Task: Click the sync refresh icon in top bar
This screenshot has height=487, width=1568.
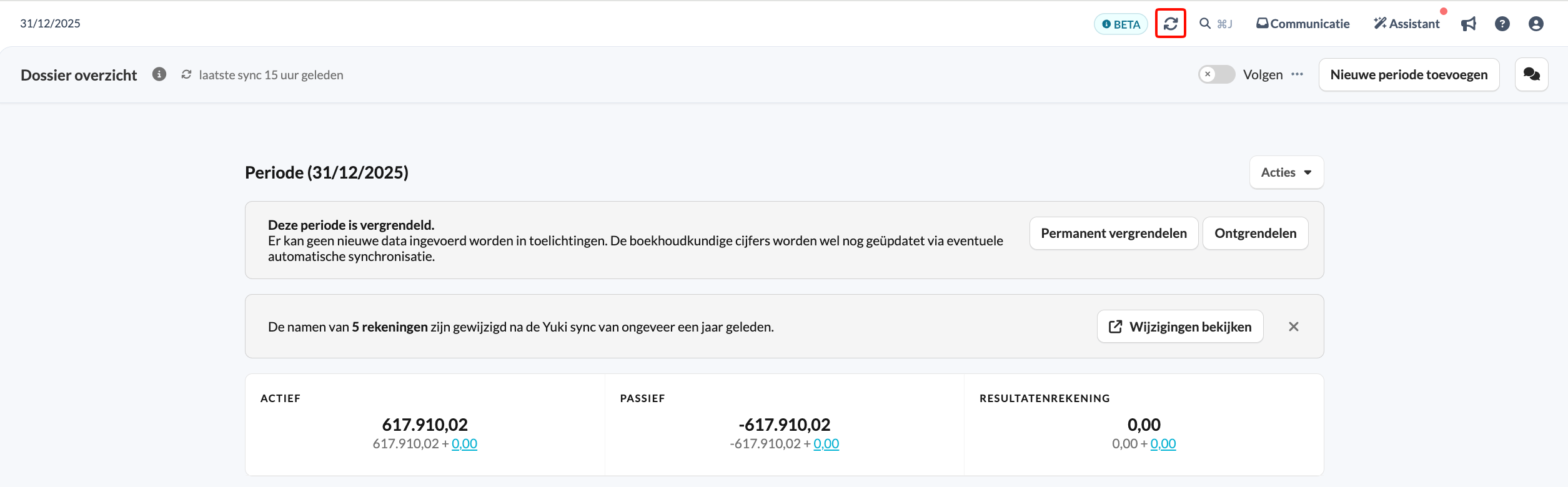Action: point(1170,24)
